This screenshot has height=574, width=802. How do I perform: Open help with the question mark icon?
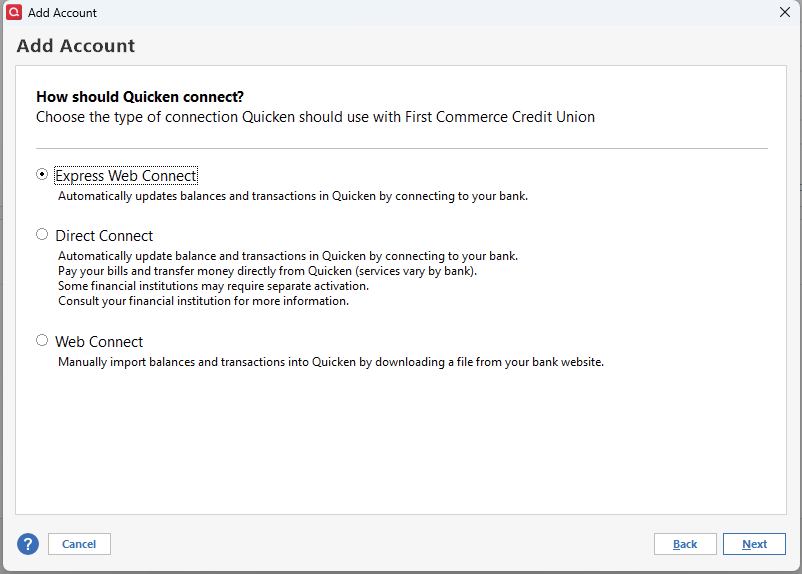click(28, 544)
